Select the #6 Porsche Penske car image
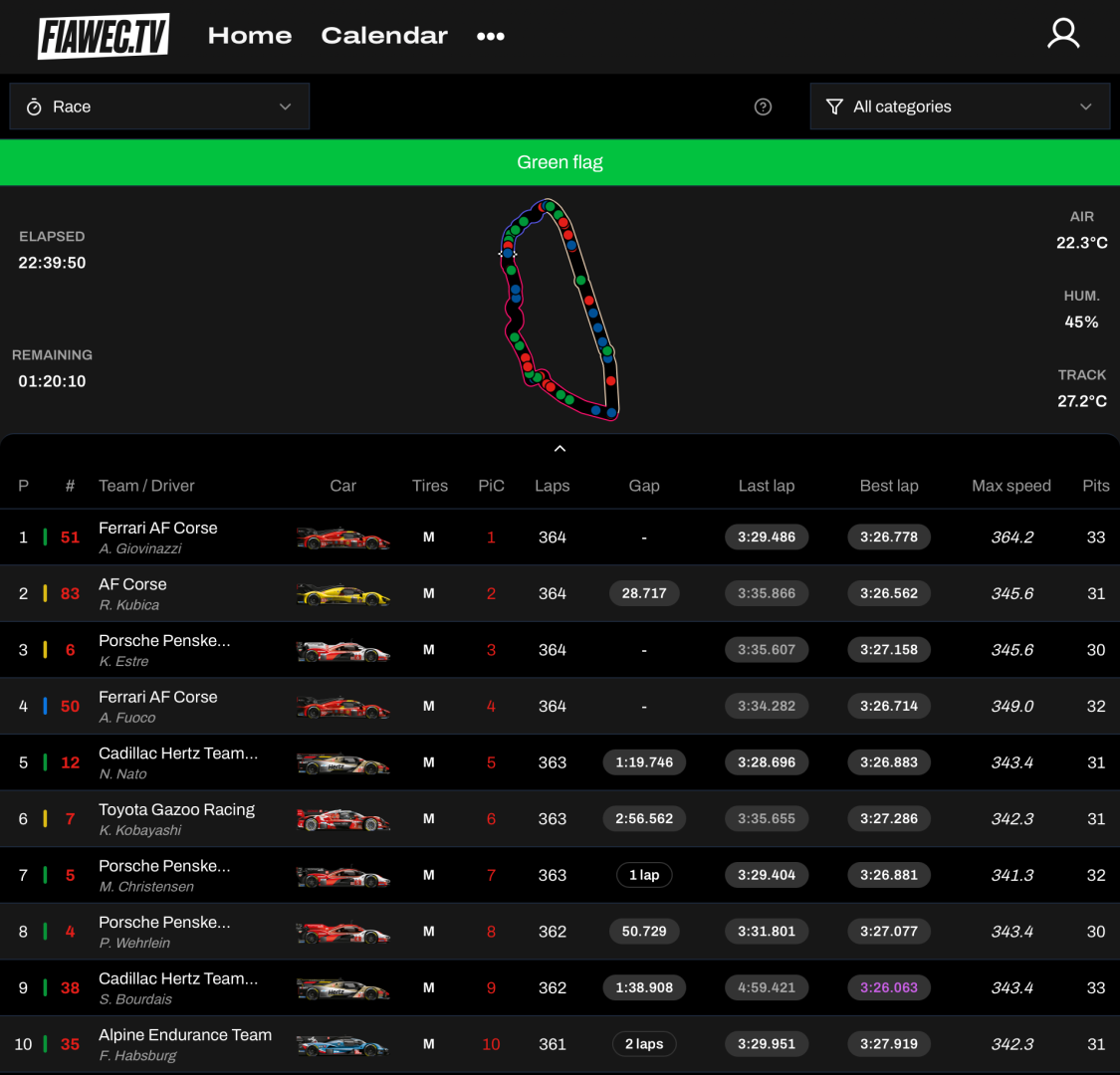 click(342, 651)
